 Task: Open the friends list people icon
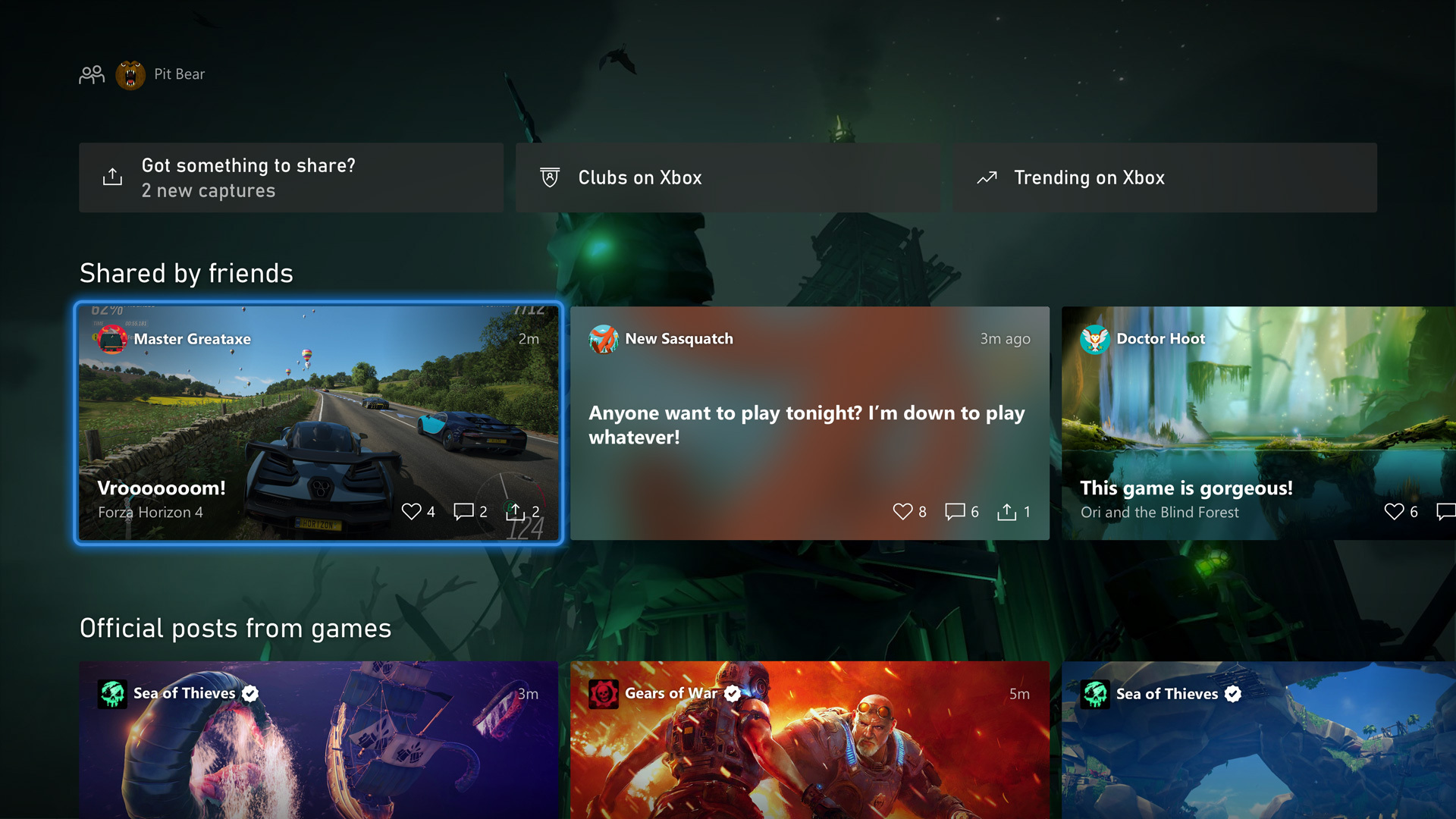(x=91, y=74)
